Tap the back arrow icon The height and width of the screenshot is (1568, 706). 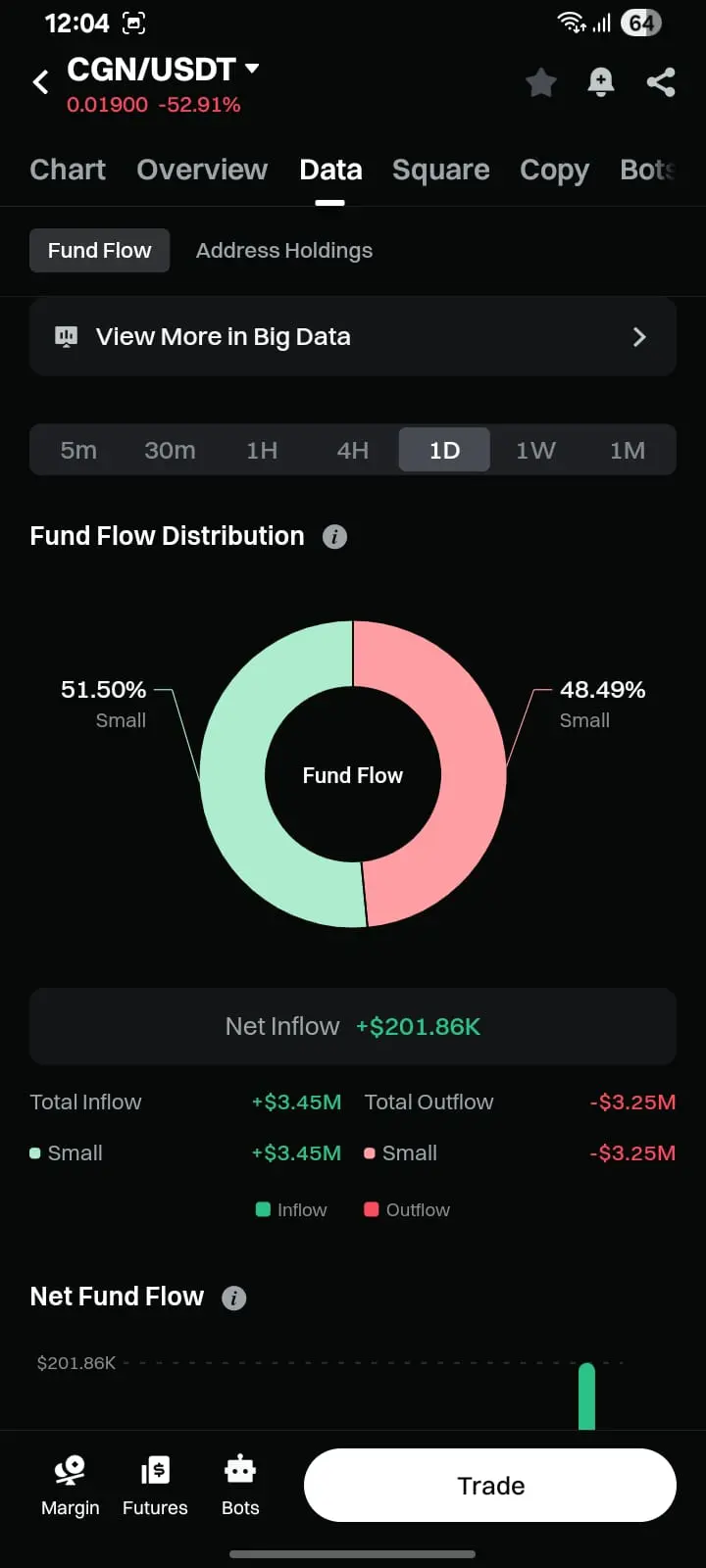tap(41, 82)
